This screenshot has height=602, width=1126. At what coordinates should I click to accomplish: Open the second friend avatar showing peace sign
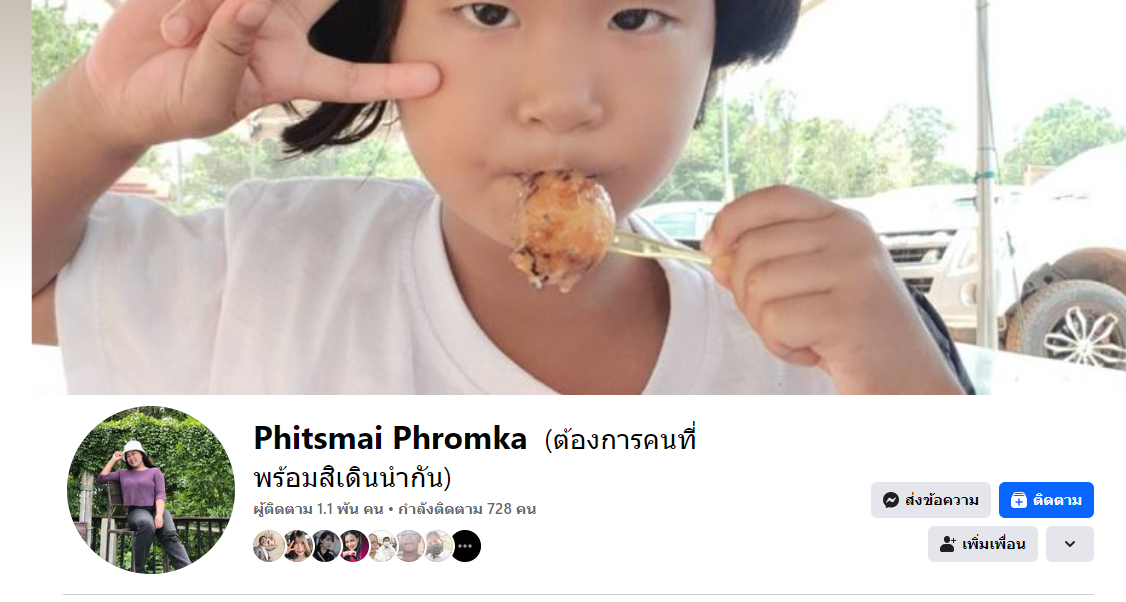click(297, 546)
